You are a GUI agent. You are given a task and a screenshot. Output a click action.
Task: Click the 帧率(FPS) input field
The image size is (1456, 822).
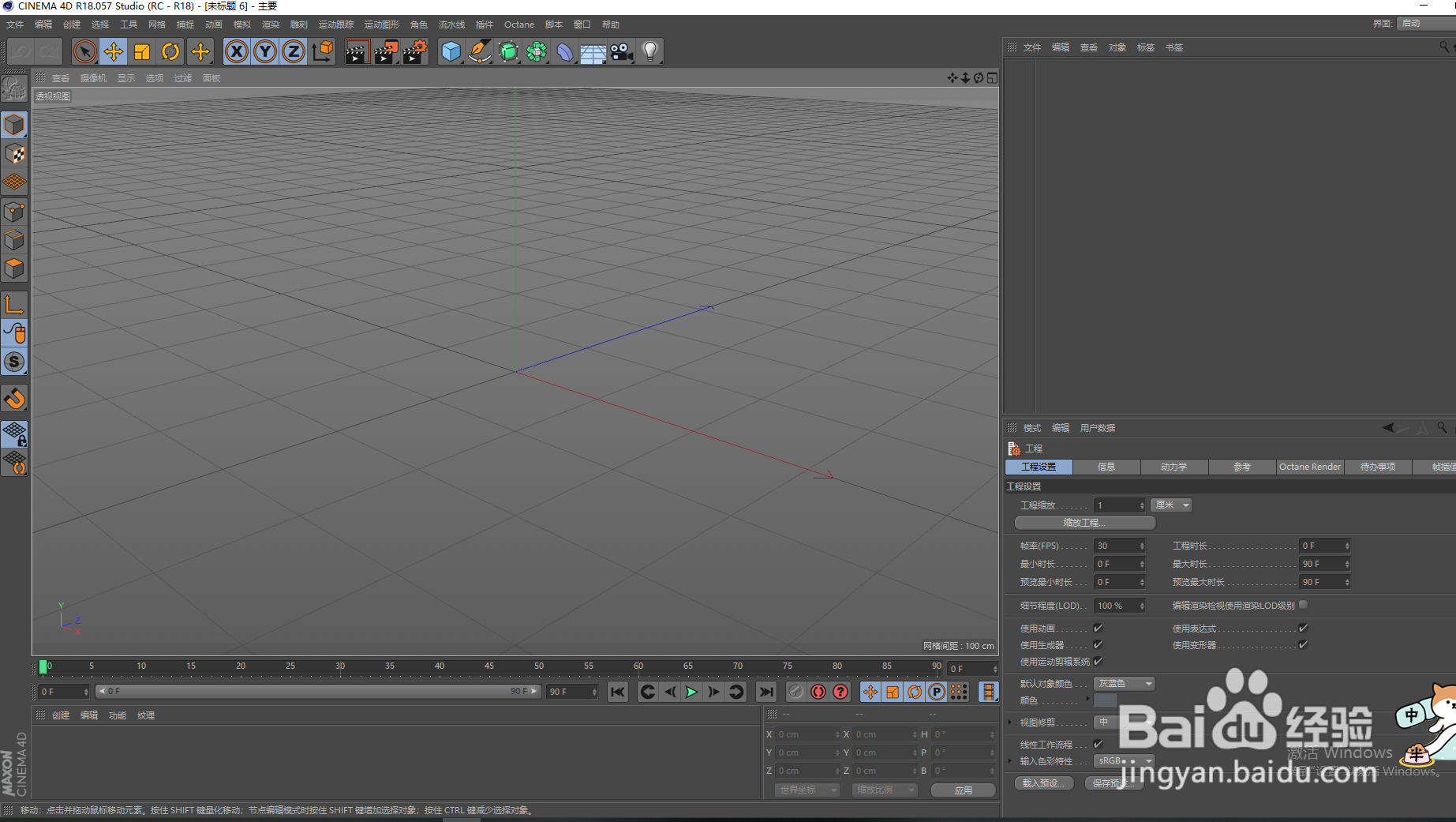tap(1119, 546)
